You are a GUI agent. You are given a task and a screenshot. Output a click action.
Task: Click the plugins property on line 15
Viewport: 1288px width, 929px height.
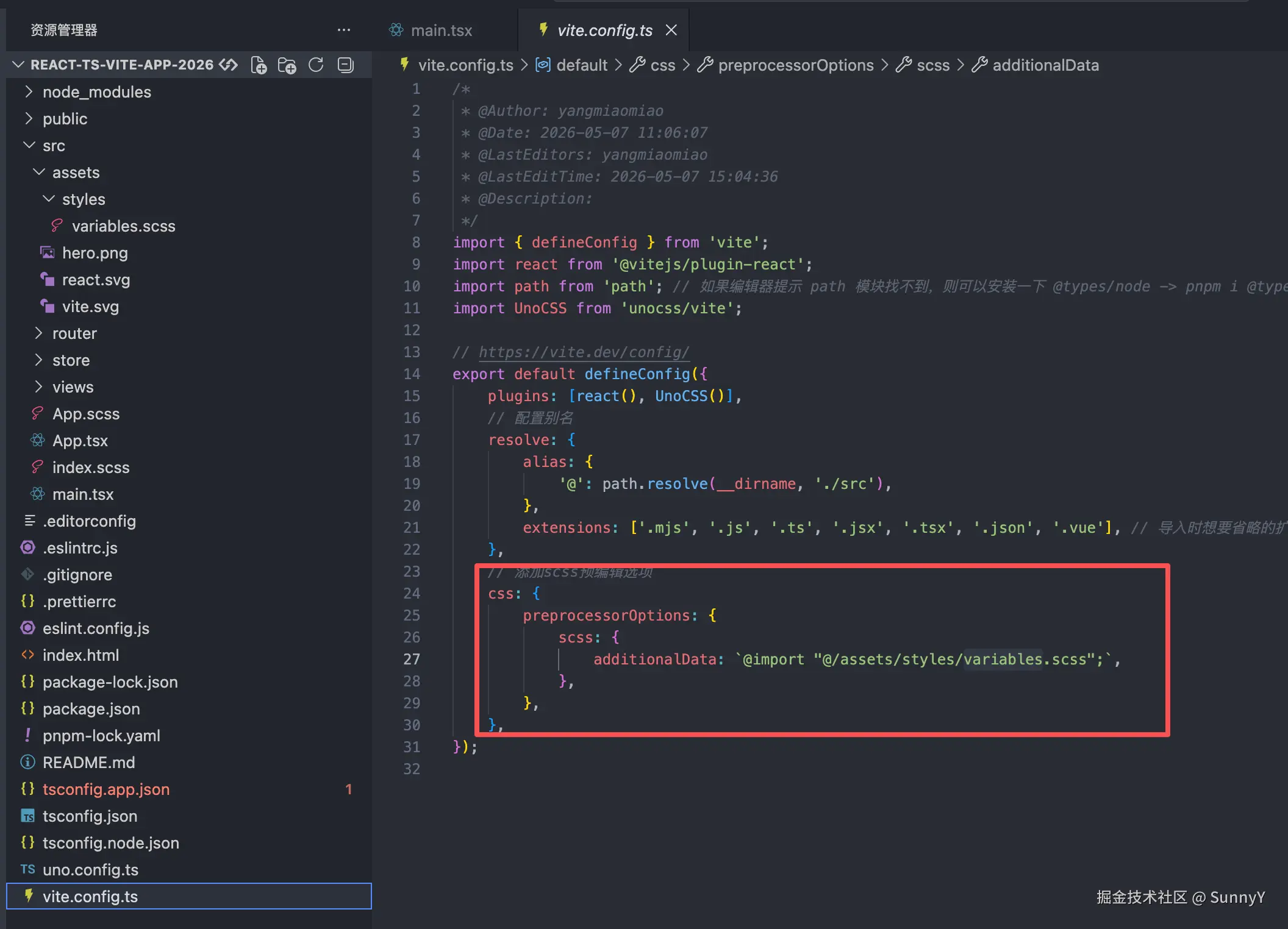point(518,396)
